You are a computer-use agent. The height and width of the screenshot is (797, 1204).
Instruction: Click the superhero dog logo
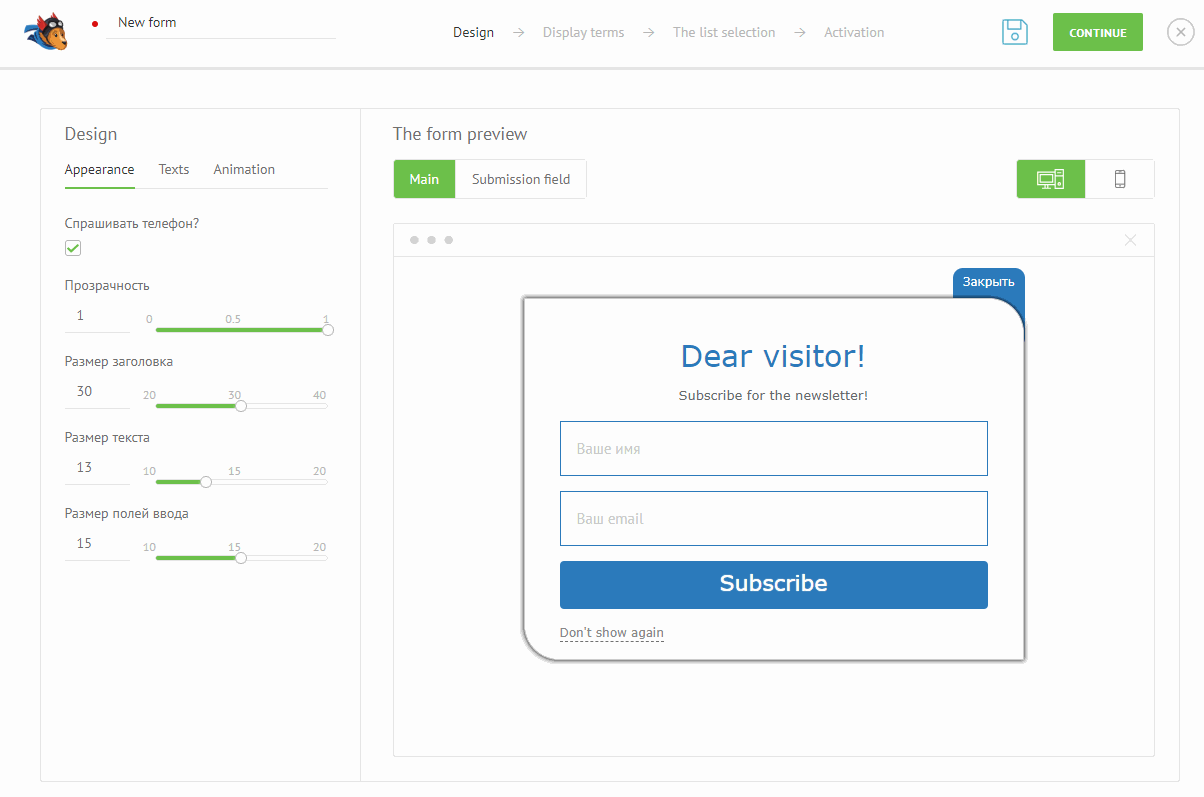coord(46,32)
